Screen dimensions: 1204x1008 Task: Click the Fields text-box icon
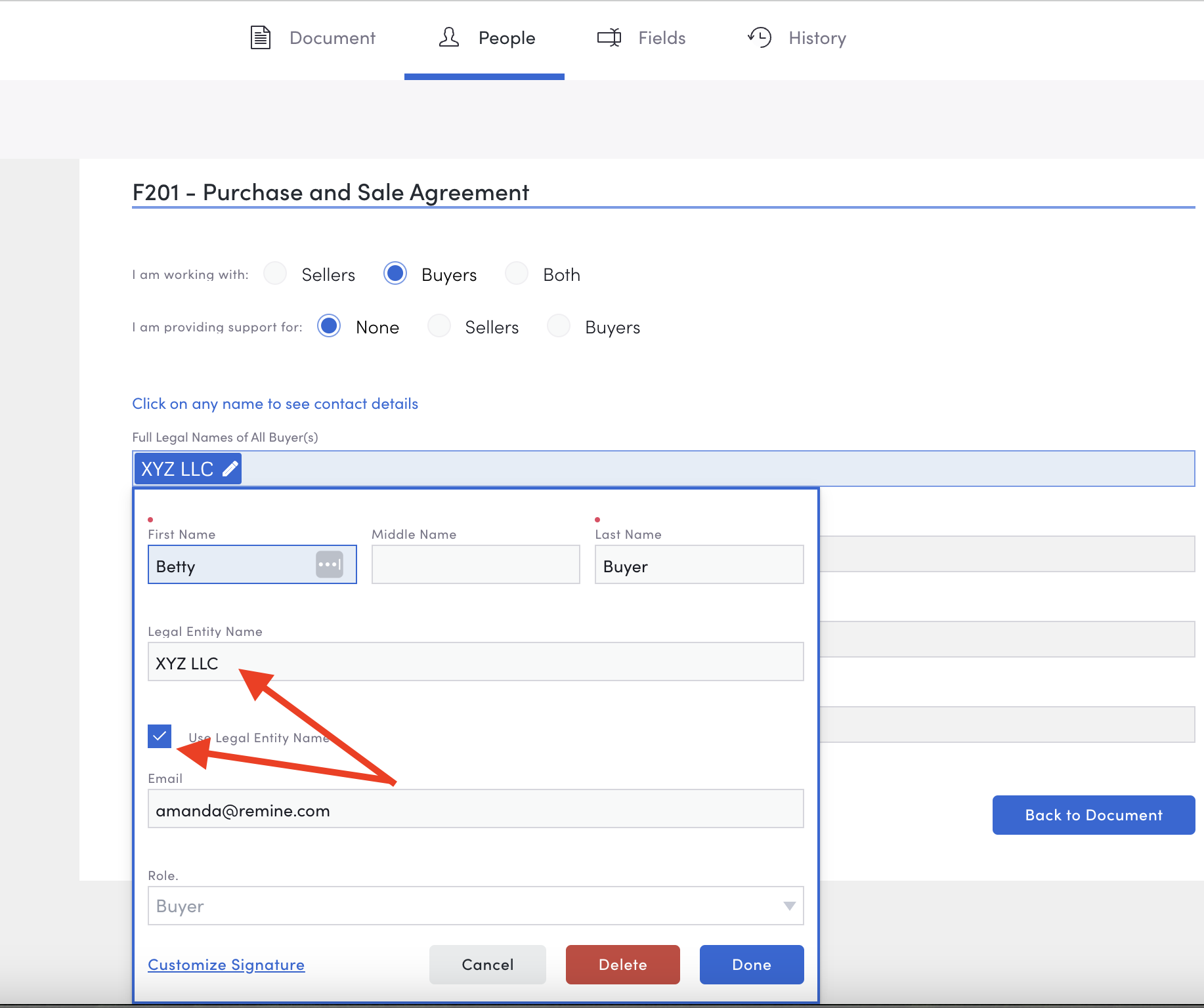[609, 37]
